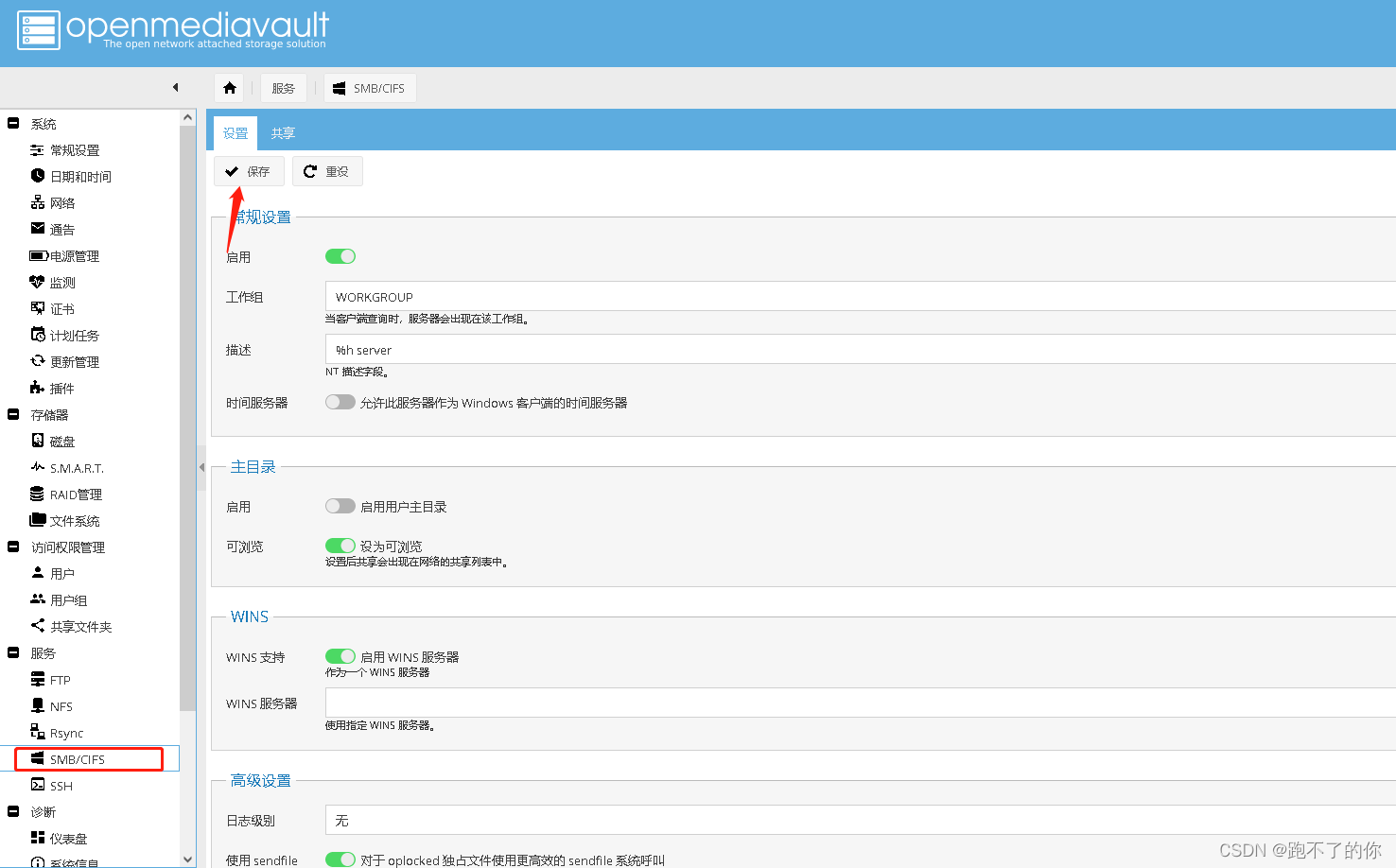This screenshot has height=868, width=1396.
Task: Click the home icon in the breadcrumb
Action: click(230, 88)
